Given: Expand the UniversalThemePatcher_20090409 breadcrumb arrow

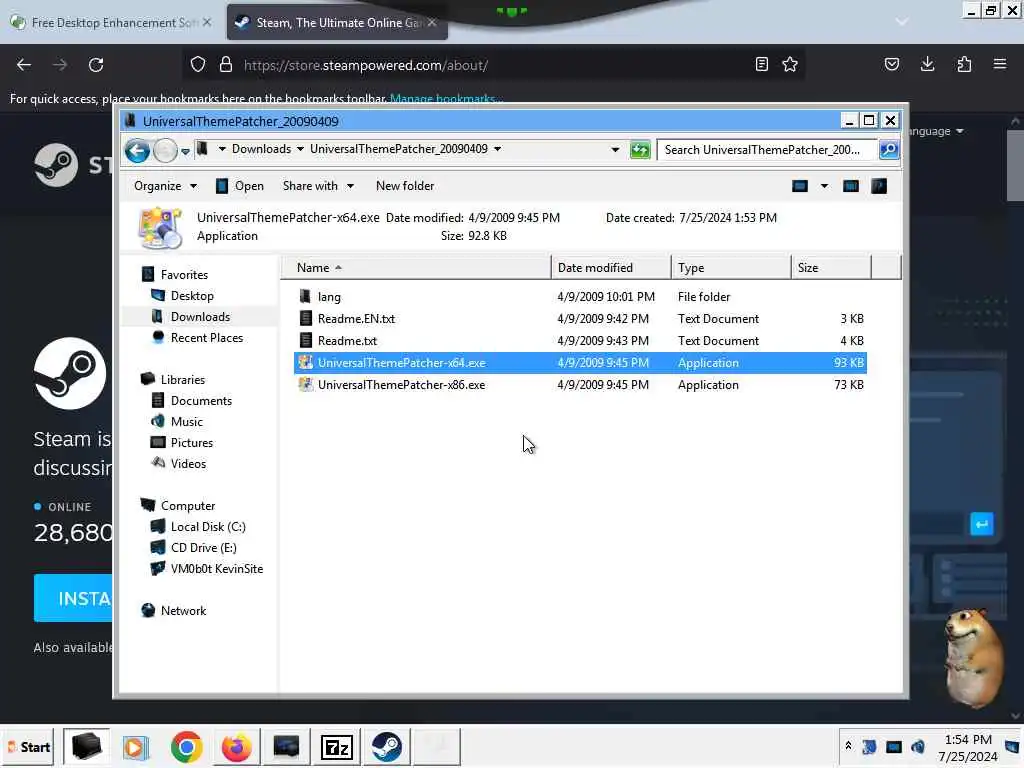Looking at the screenshot, I should [498, 150].
